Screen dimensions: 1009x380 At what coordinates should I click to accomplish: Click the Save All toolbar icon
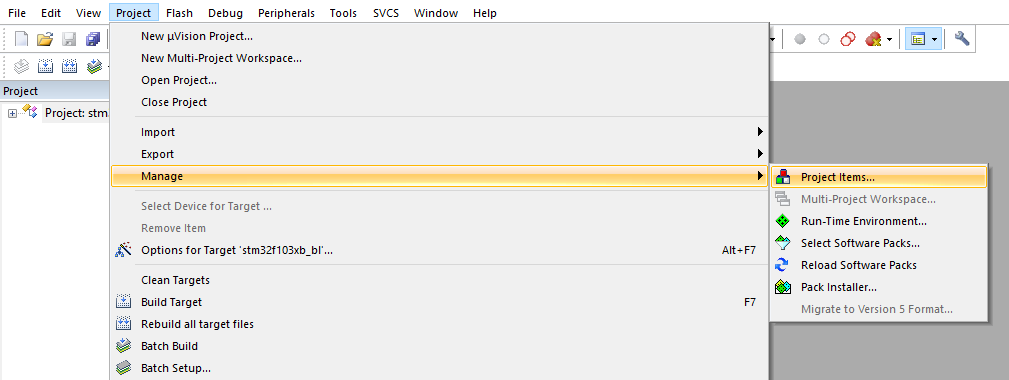click(x=93, y=39)
